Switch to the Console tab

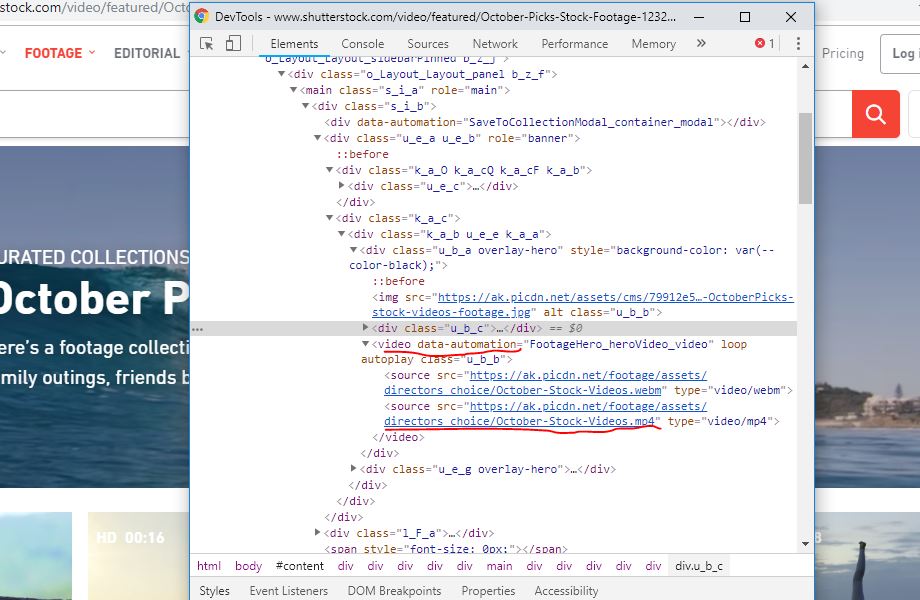click(x=363, y=44)
